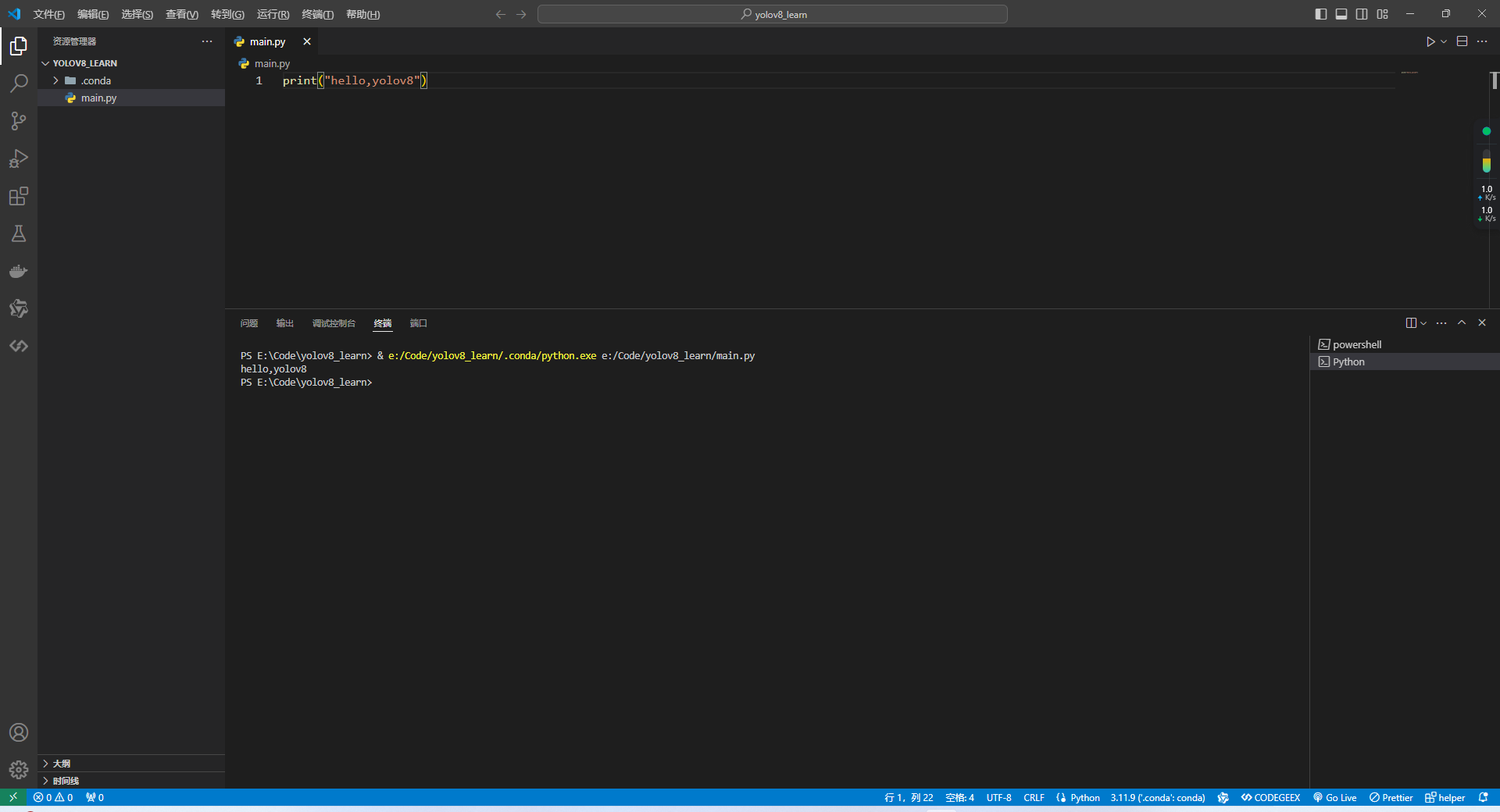This screenshot has width=1500, height=812.
Task: Close the main.py editor tab
Action: click(x=307, y=41)
